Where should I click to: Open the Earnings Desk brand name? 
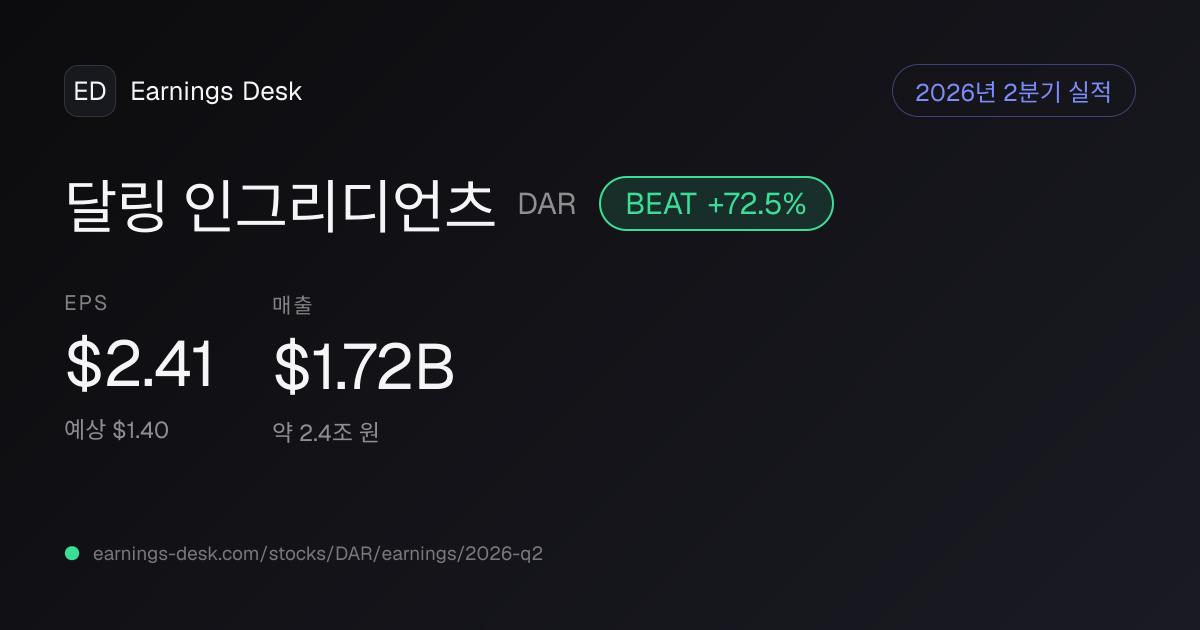coord(216,92)
